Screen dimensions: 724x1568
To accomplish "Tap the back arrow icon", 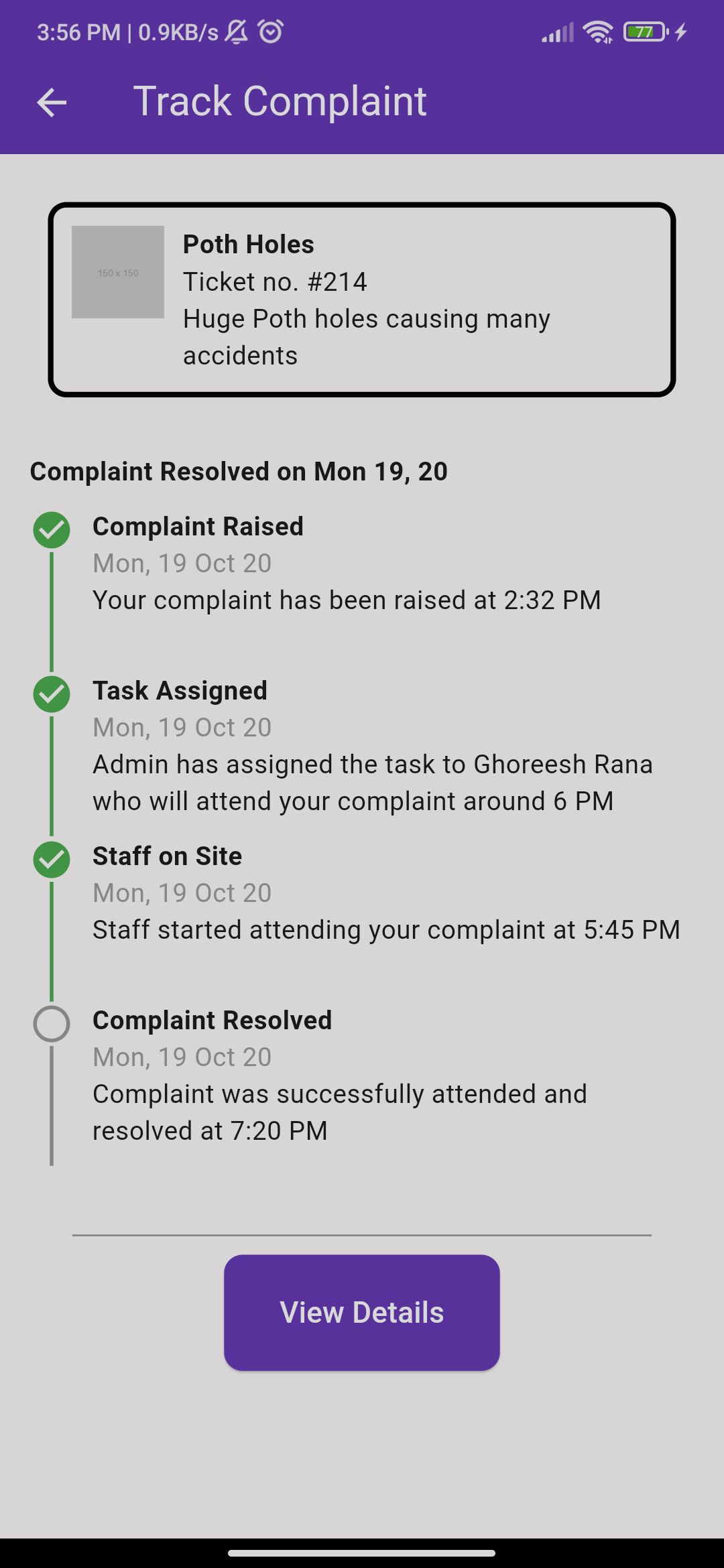I will [x=52, y=103].
